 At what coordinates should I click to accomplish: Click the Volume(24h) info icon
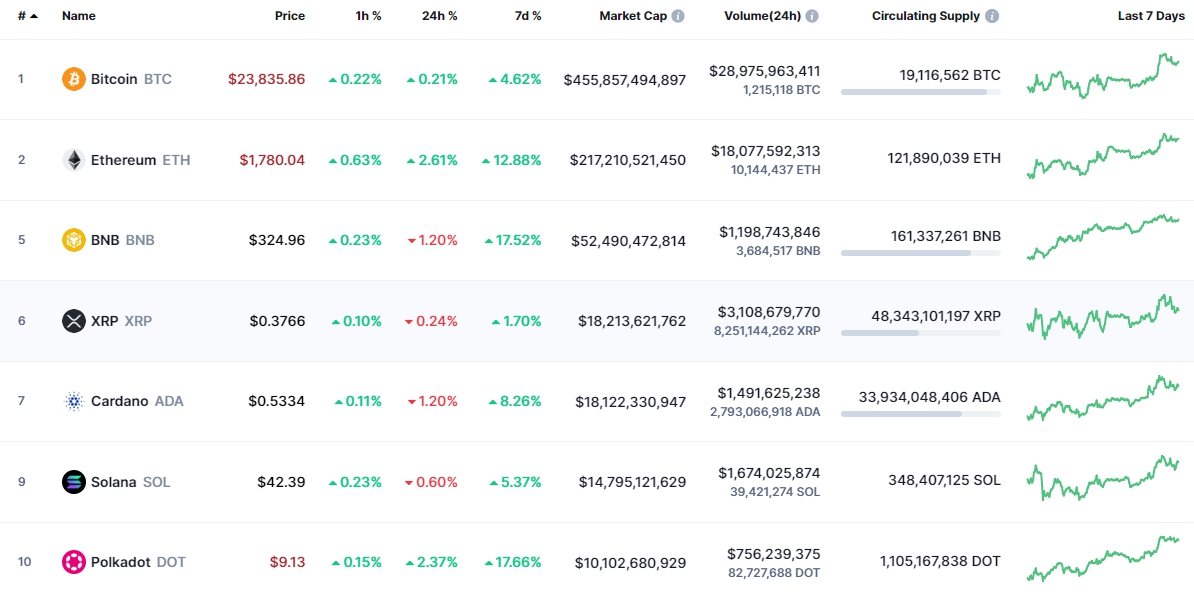point(812,16)
